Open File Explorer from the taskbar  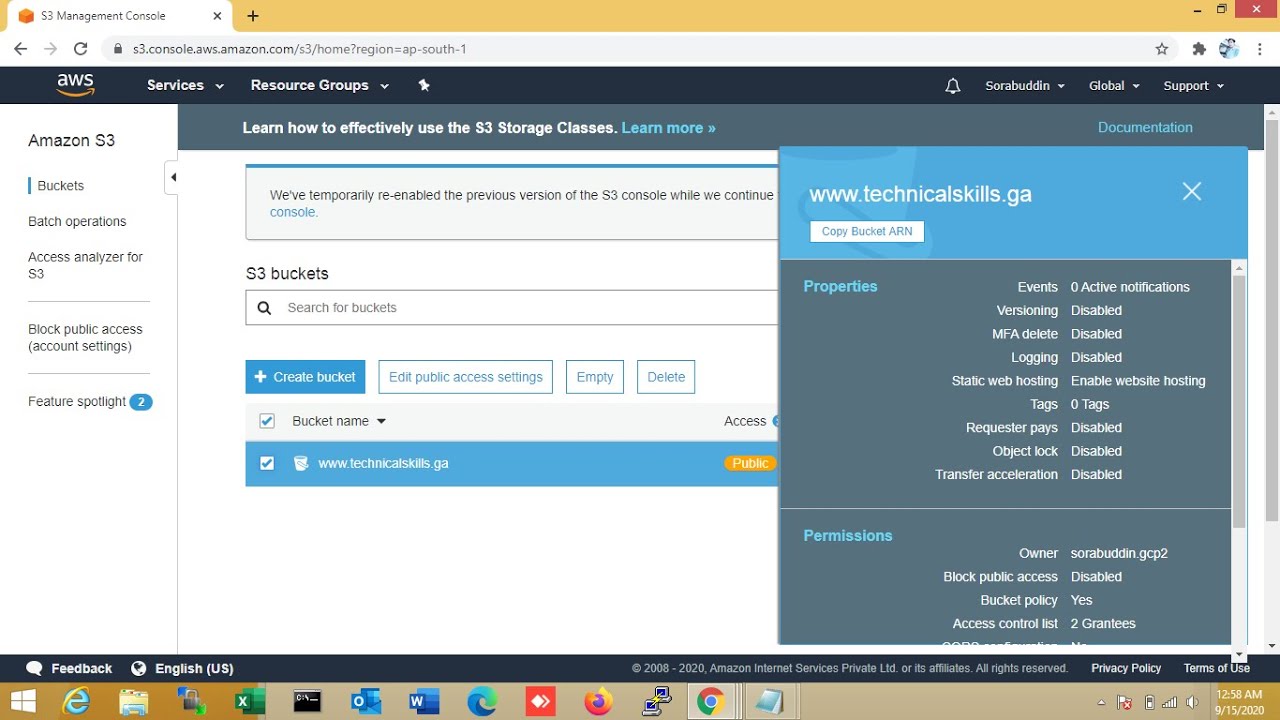133,702
